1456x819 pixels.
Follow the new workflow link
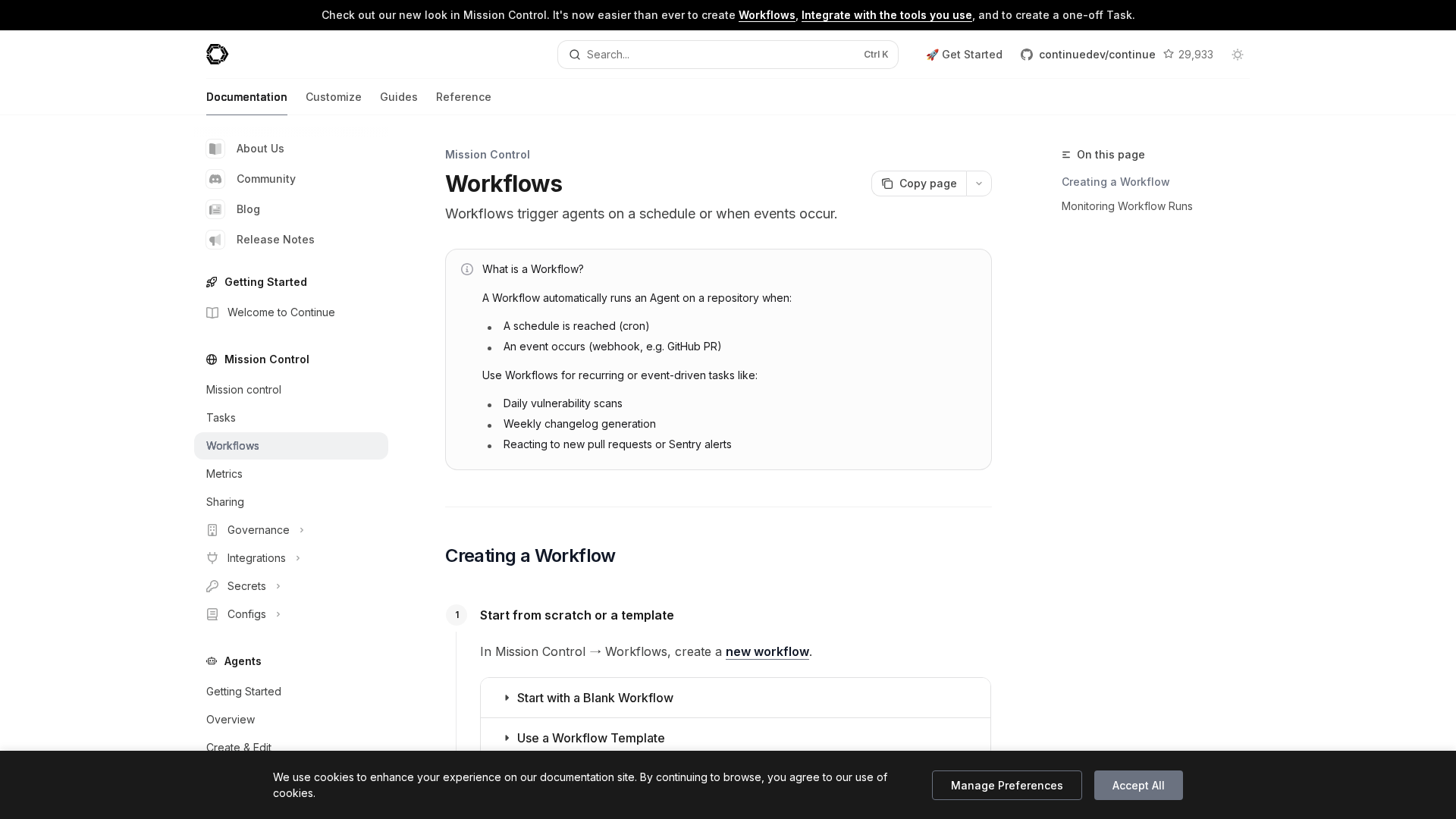[767, 651]
